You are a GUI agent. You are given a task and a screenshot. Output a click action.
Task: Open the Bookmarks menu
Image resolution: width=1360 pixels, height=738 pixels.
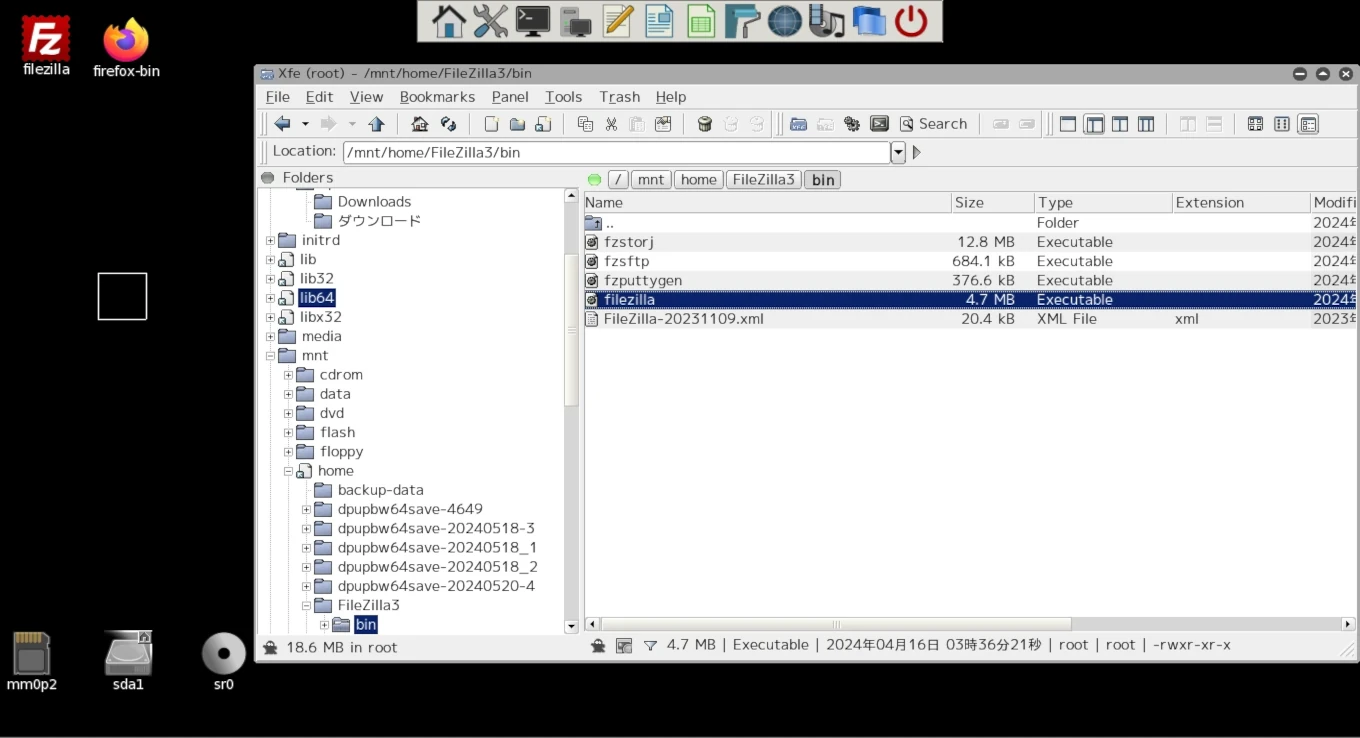[437, 97]
